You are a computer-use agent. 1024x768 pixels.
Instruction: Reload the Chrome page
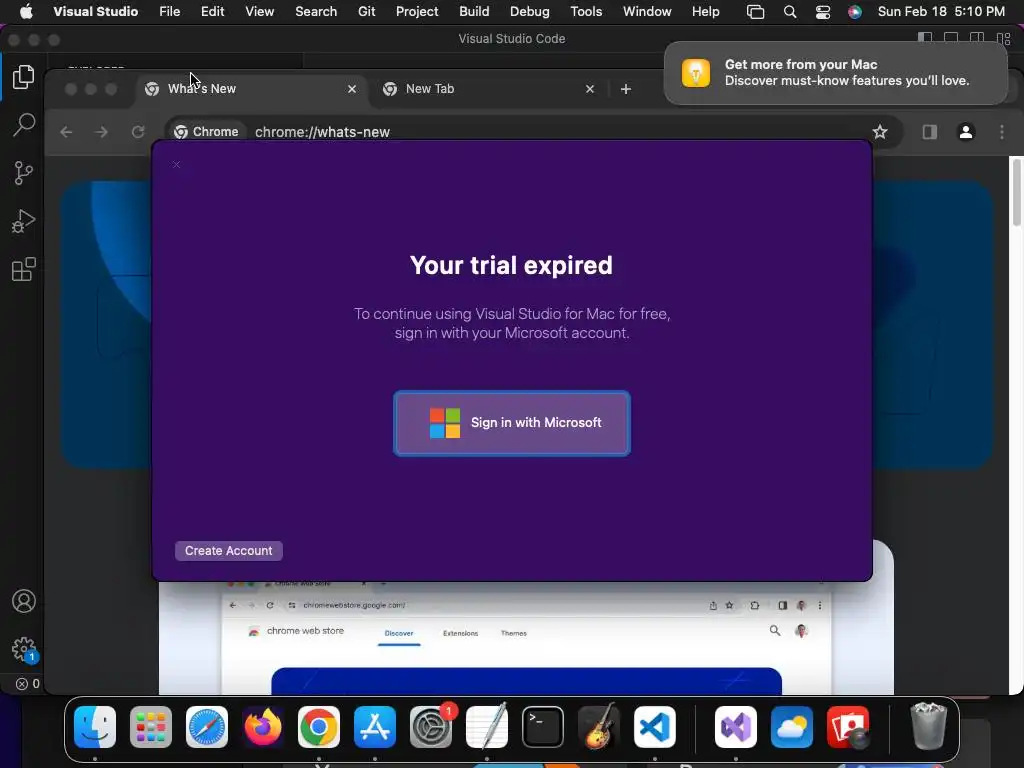[x=138, y=132]
